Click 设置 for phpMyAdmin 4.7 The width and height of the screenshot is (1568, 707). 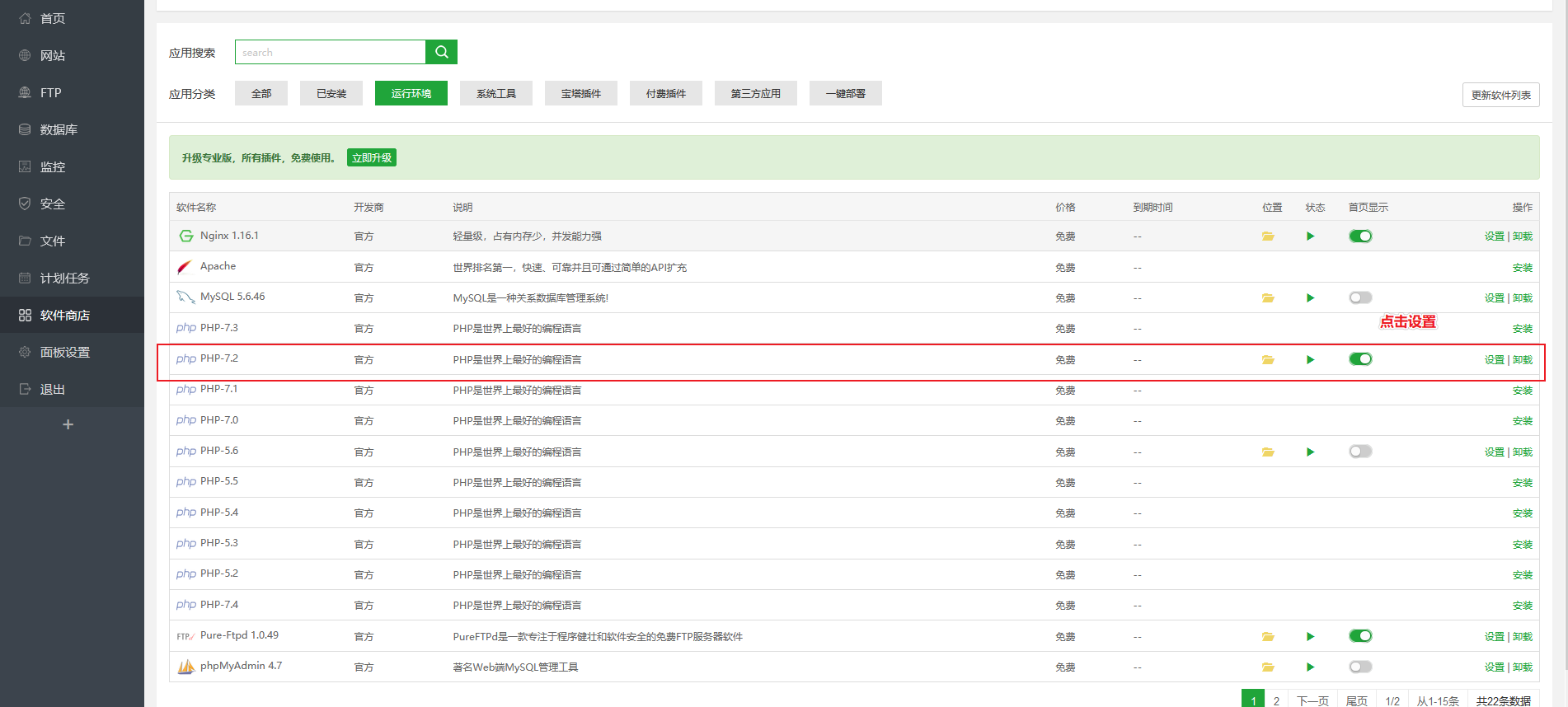pyautogui.click(x=1495, y=667)
